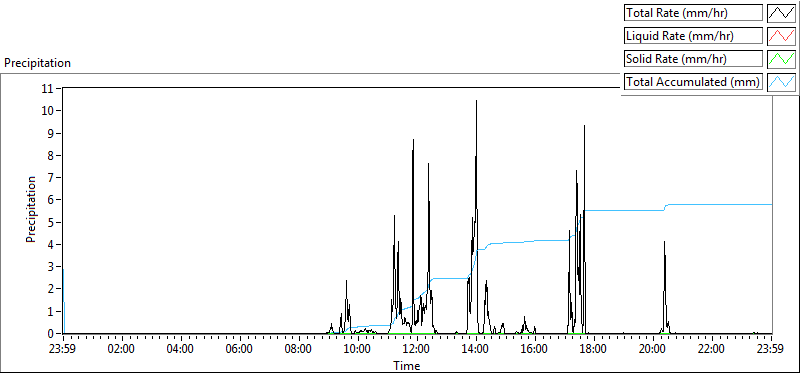Click the 04:00 x-axis tick label
The width and height of the screenshot is (800, 373).
tap(181, 350)
